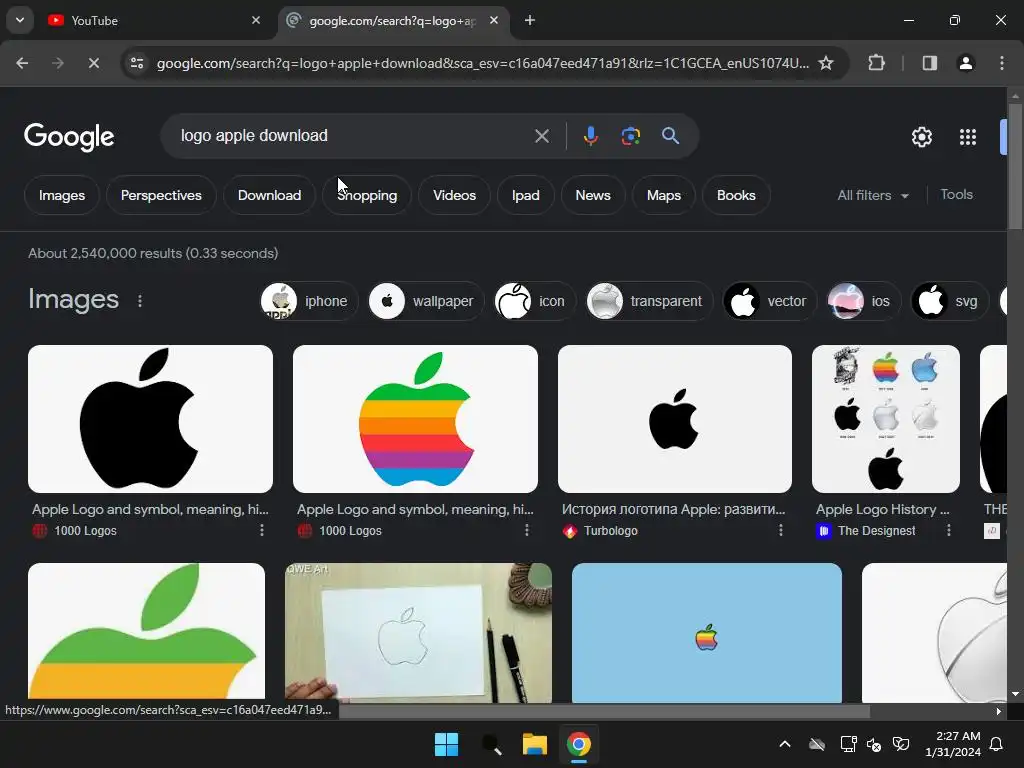Select the Shopping filter chip

[367, 195]
